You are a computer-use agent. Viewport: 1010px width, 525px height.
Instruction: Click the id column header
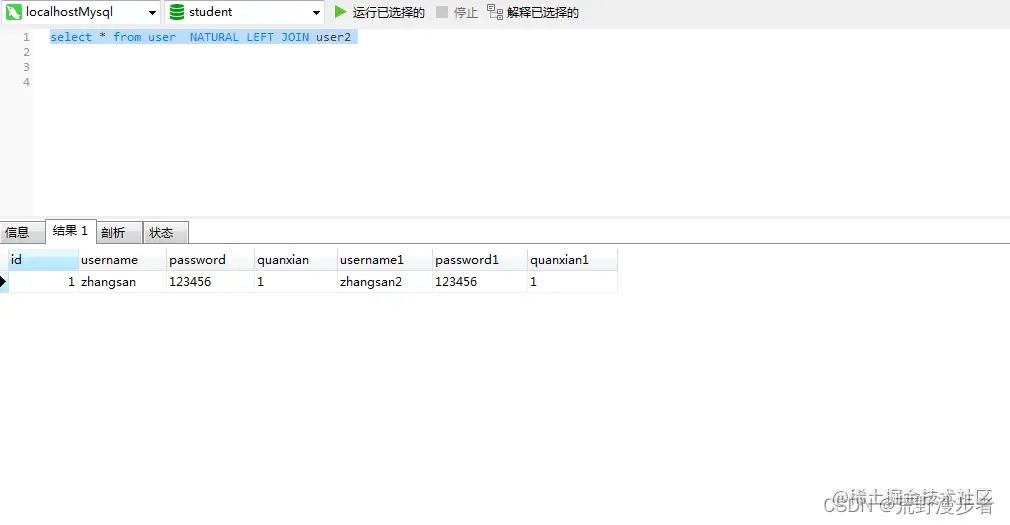43,260
